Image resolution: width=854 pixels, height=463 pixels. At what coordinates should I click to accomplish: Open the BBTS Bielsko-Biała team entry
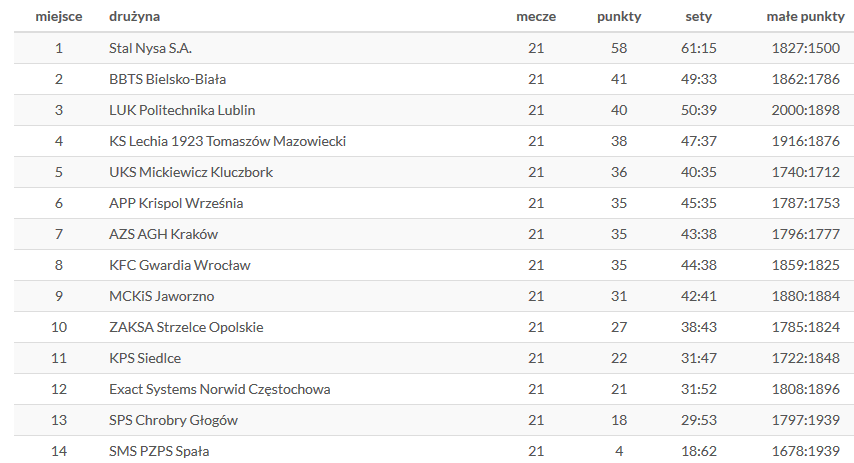tap(168, 79)
